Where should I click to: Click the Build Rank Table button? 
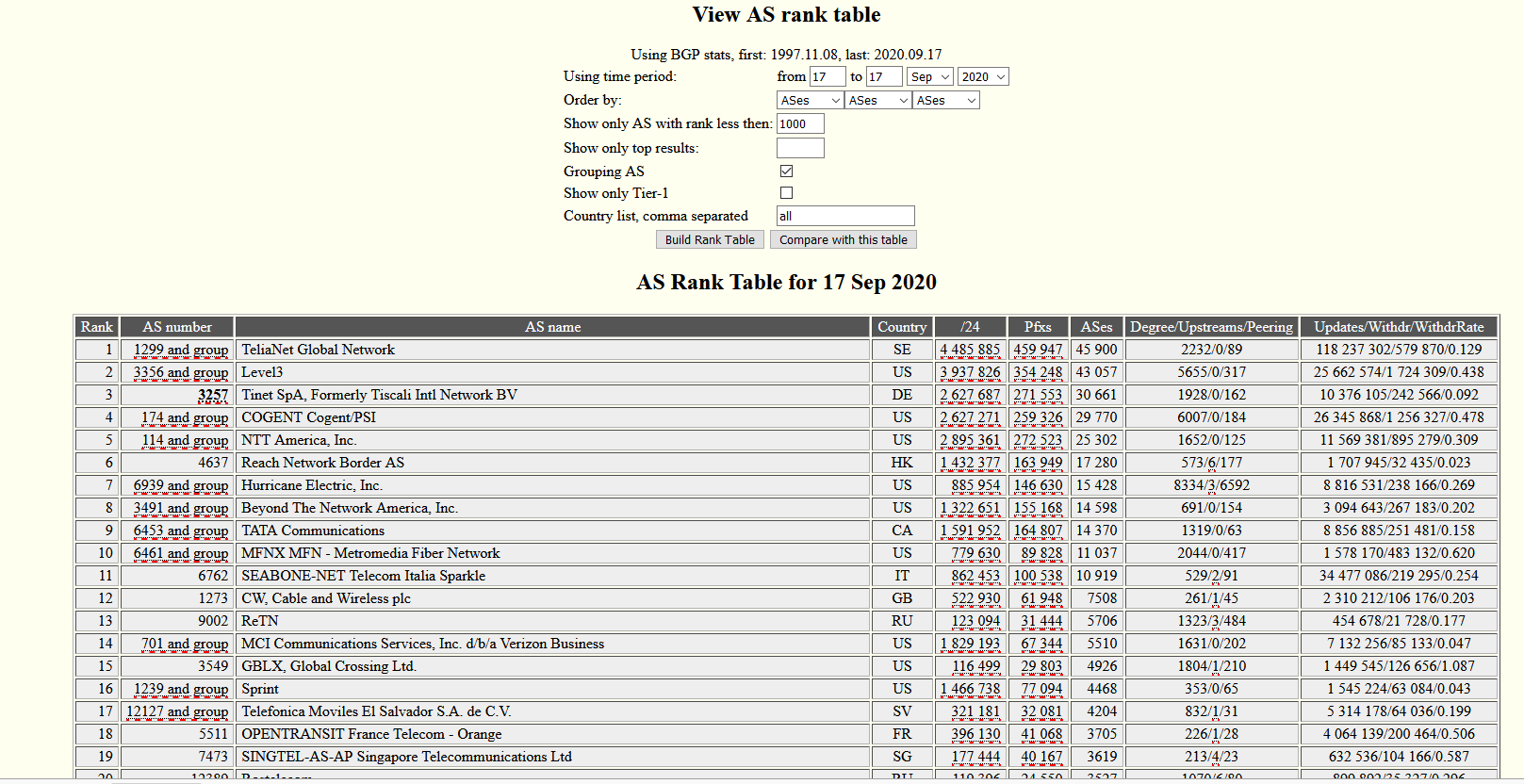[710, 239]
